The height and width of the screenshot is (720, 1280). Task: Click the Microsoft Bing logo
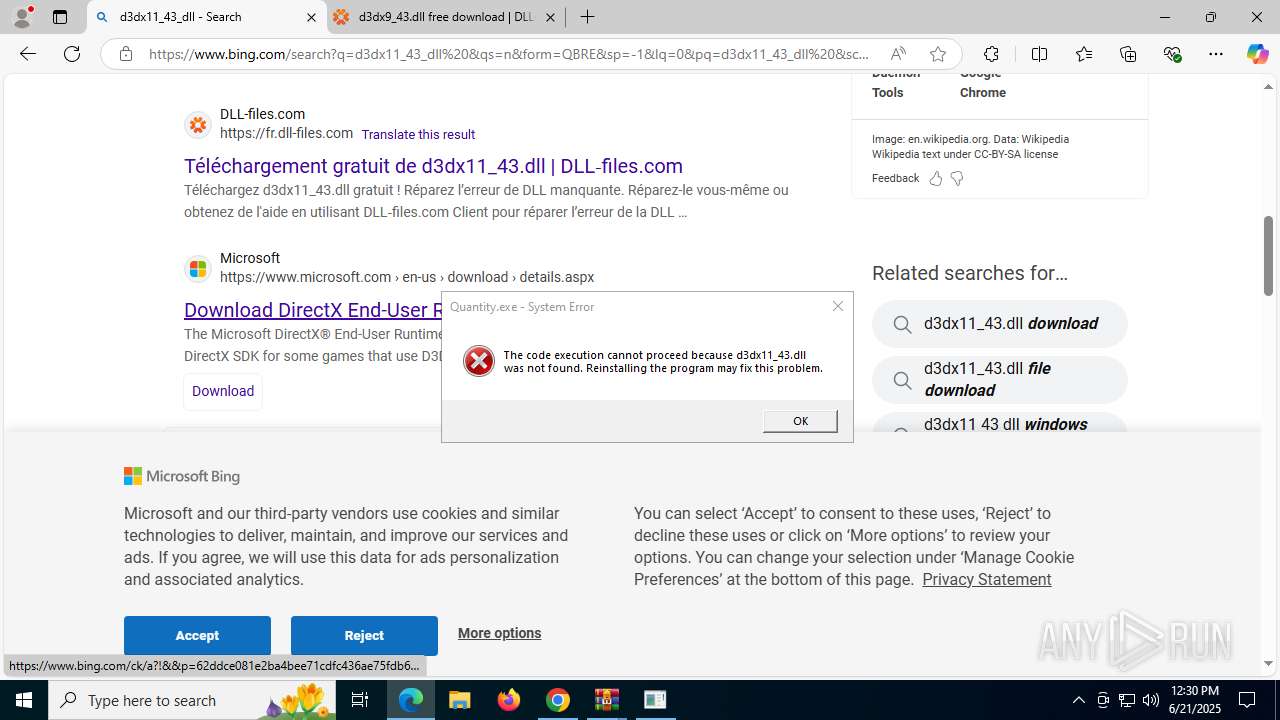182,476
